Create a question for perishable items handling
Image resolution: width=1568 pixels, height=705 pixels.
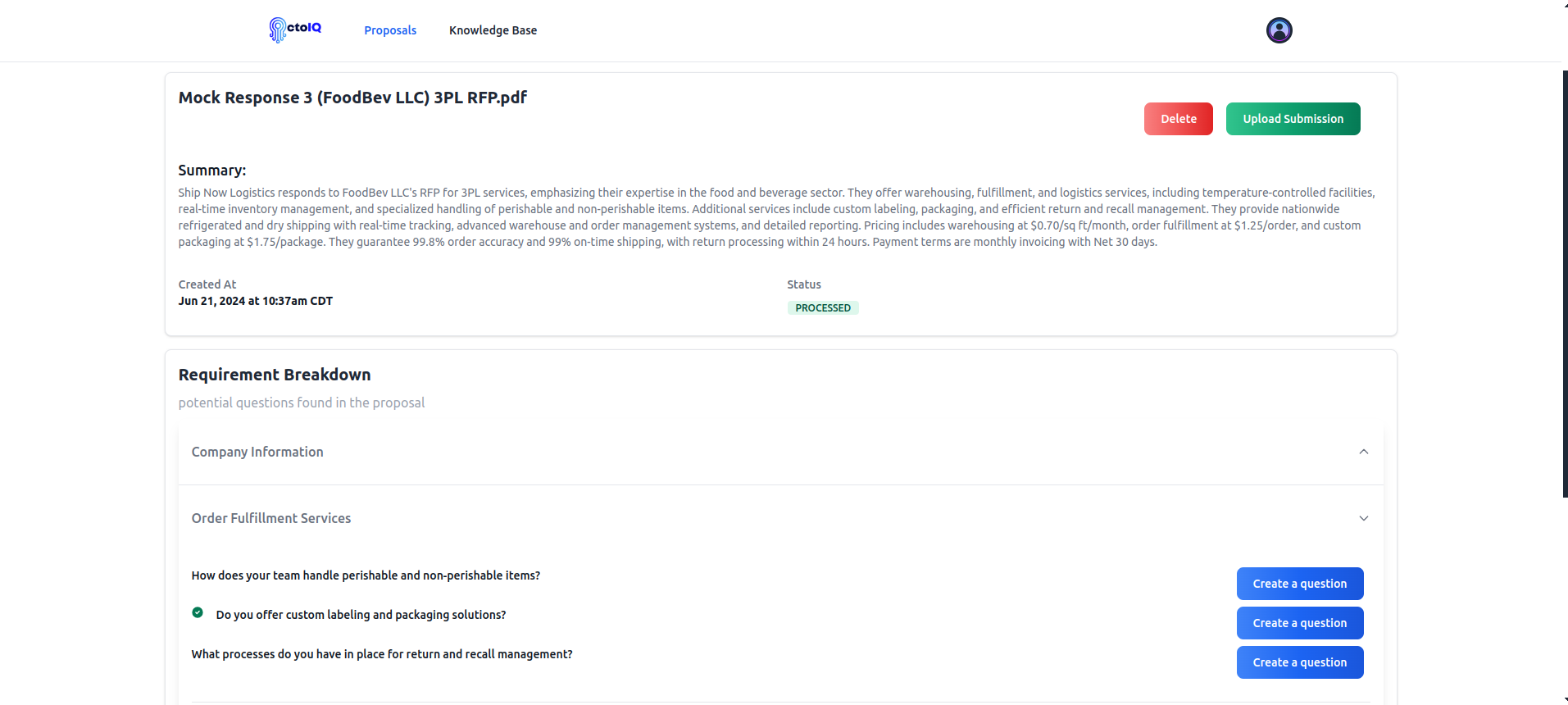[1299, 584]
